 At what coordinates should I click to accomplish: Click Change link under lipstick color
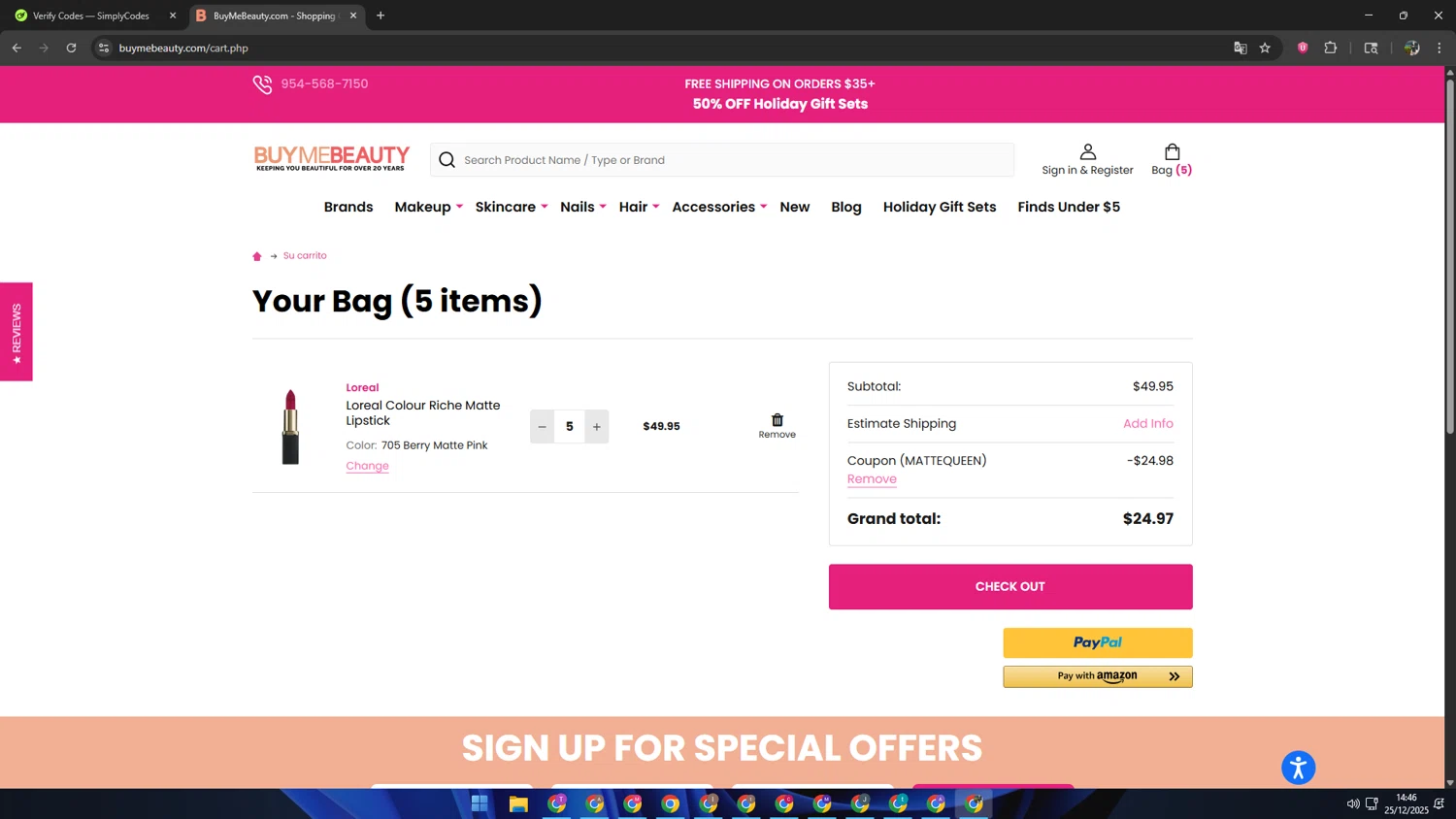click(x=367, y=466)
